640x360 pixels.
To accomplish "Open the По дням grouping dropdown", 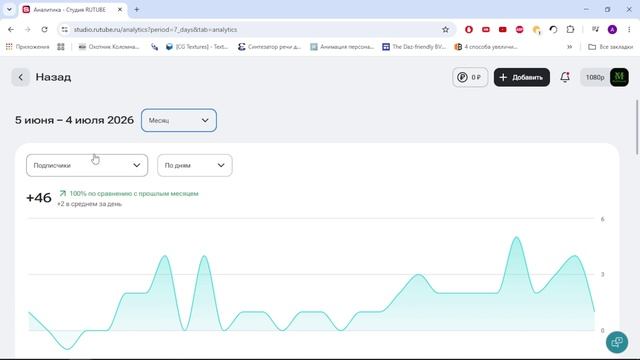I will tap(195, 165).
